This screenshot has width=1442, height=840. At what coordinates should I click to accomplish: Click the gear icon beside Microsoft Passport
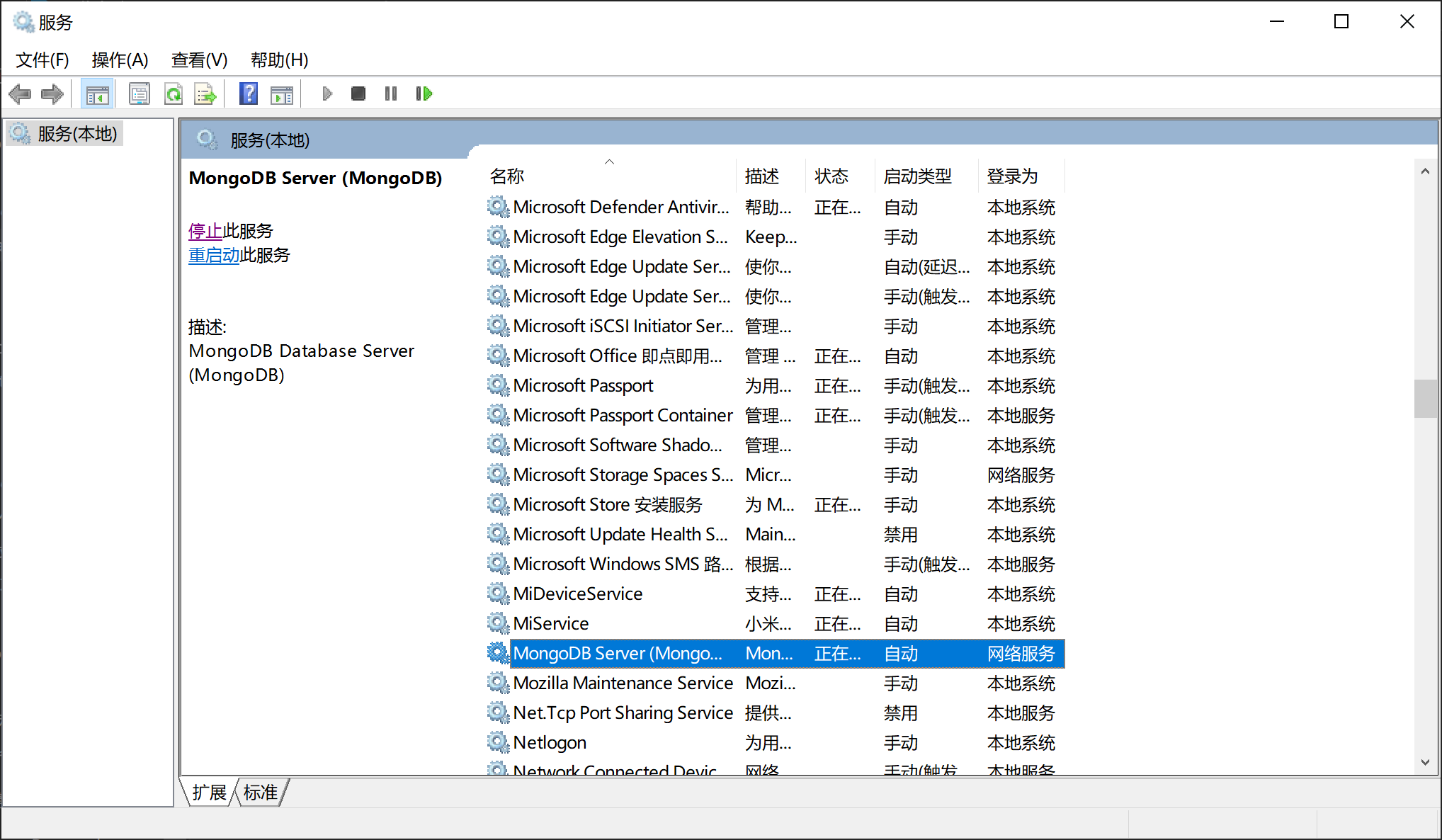coord(498,385)
